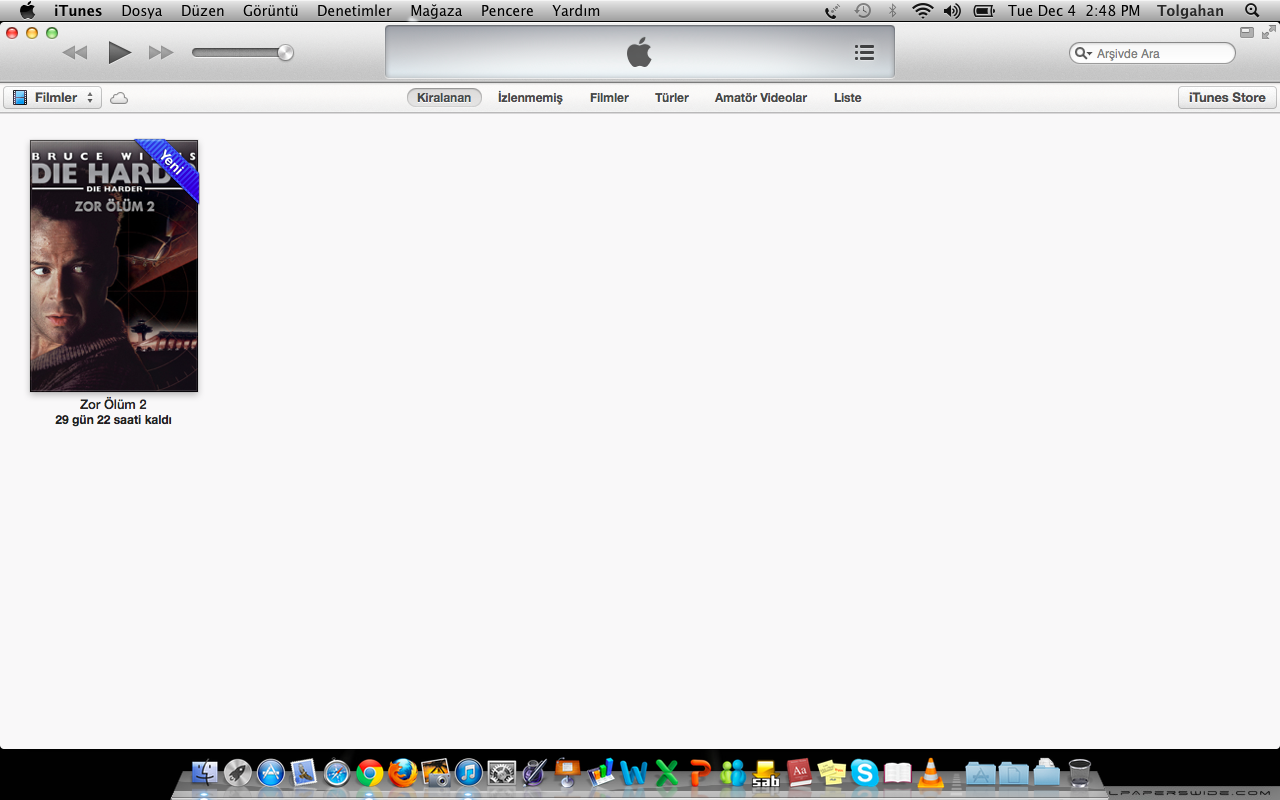
Task: Open the Trash in the Dock
Action: pos(1080,772)
